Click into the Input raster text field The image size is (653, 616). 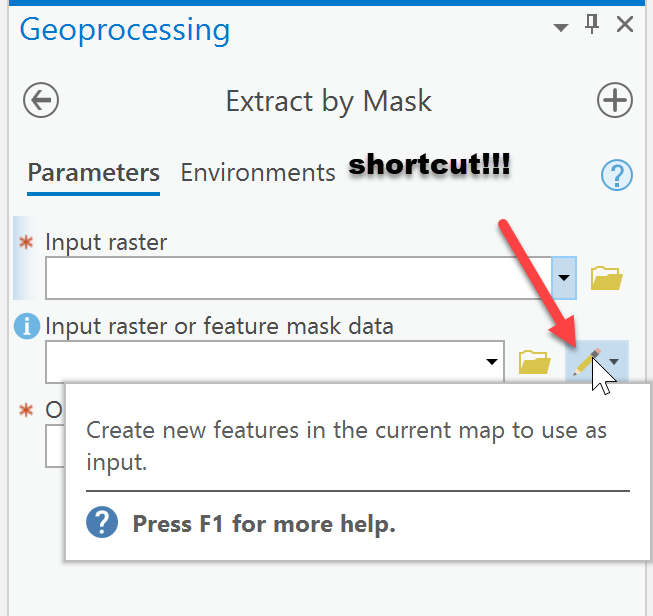pos(298,278)
